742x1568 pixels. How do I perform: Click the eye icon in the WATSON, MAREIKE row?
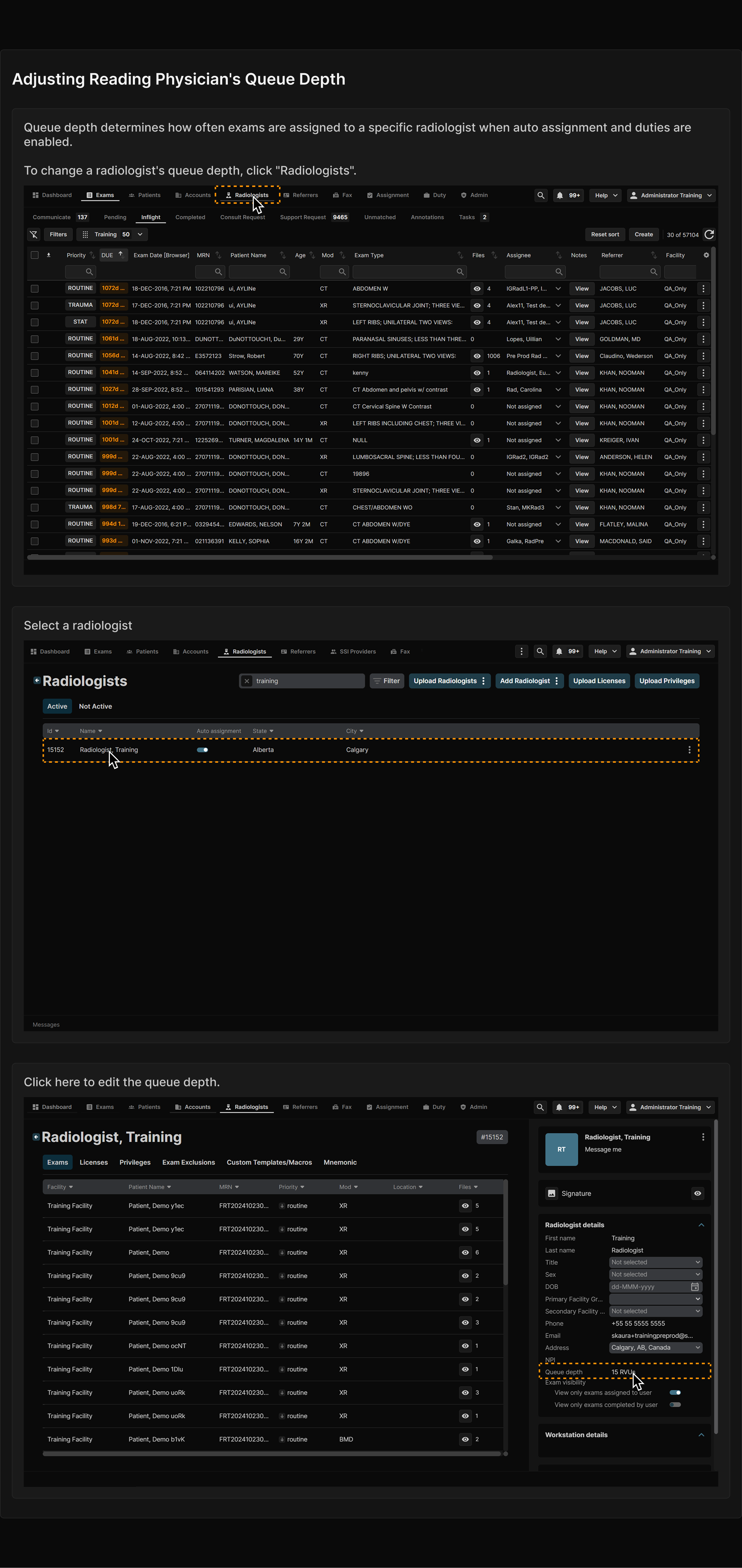(x=477, y=373)
